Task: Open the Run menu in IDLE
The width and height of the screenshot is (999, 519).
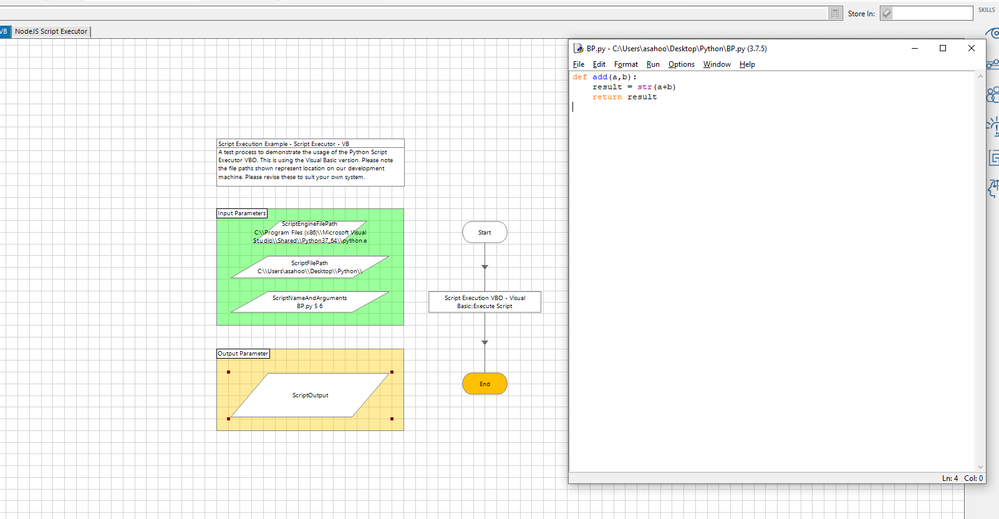Action: pos(653,64)
